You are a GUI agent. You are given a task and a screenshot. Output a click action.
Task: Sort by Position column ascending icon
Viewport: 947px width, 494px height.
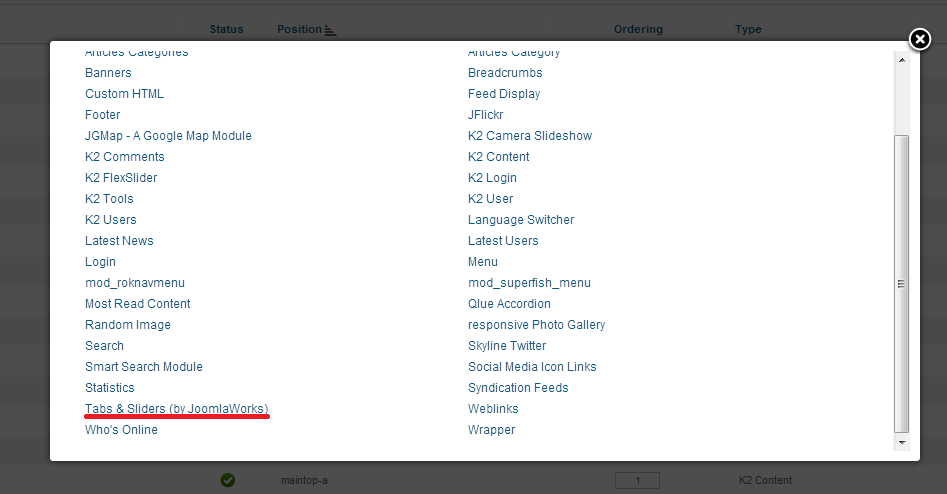(x=330, y=30)
